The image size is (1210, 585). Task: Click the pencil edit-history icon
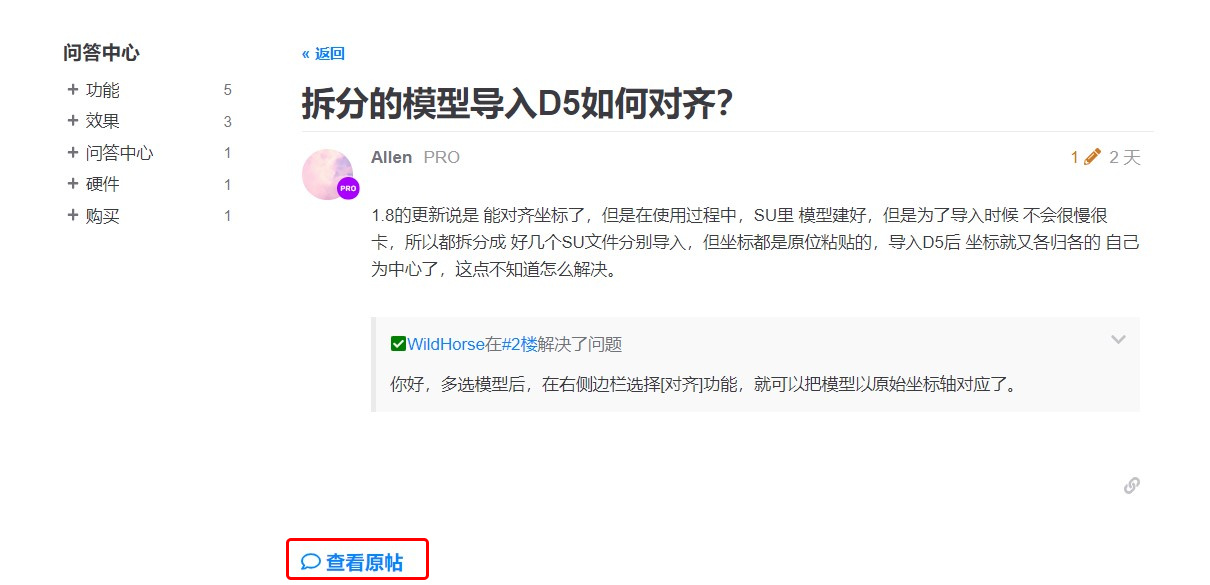pyautogui.click(x=1092, y=157)
